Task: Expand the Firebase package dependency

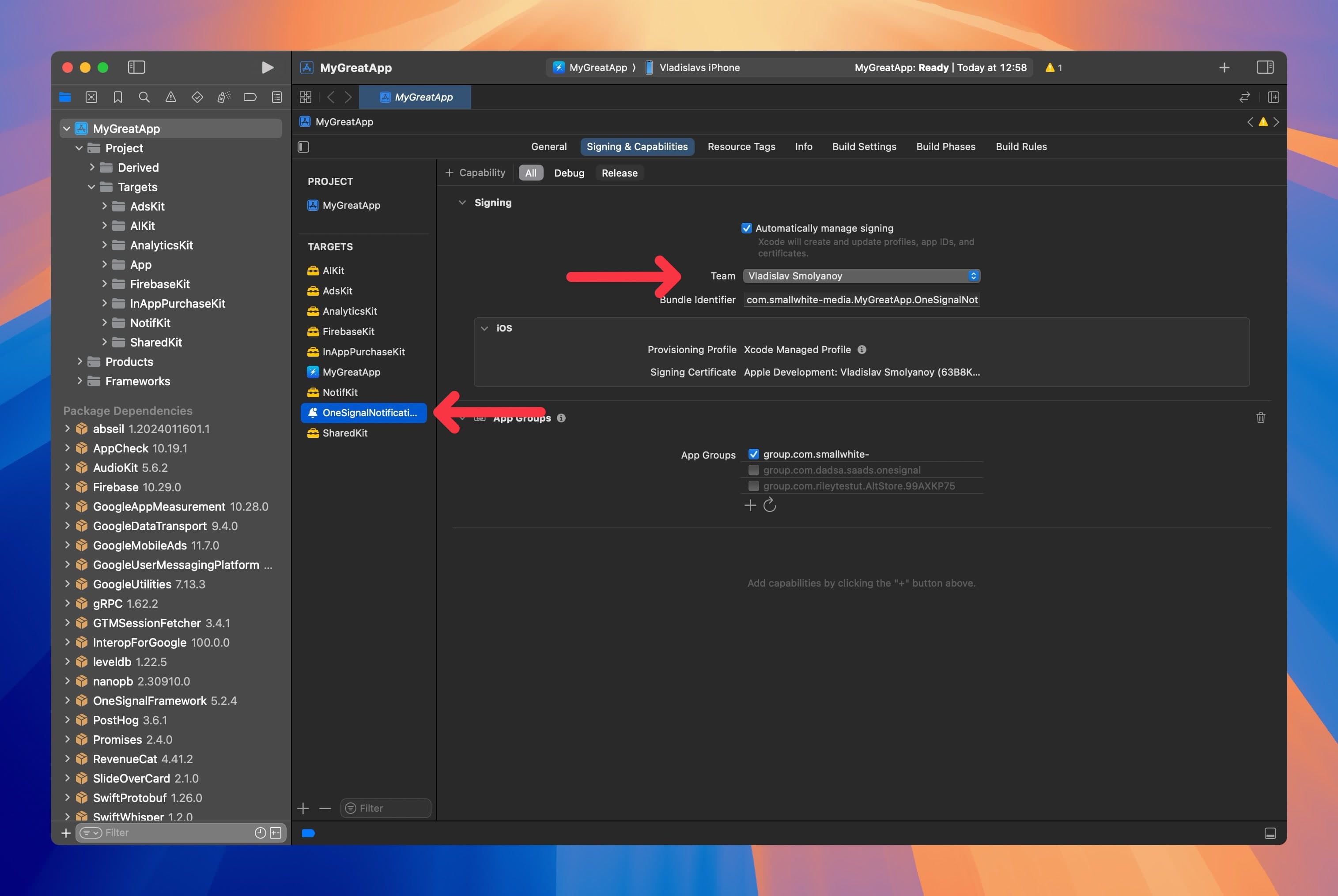Action: (68, 487)
